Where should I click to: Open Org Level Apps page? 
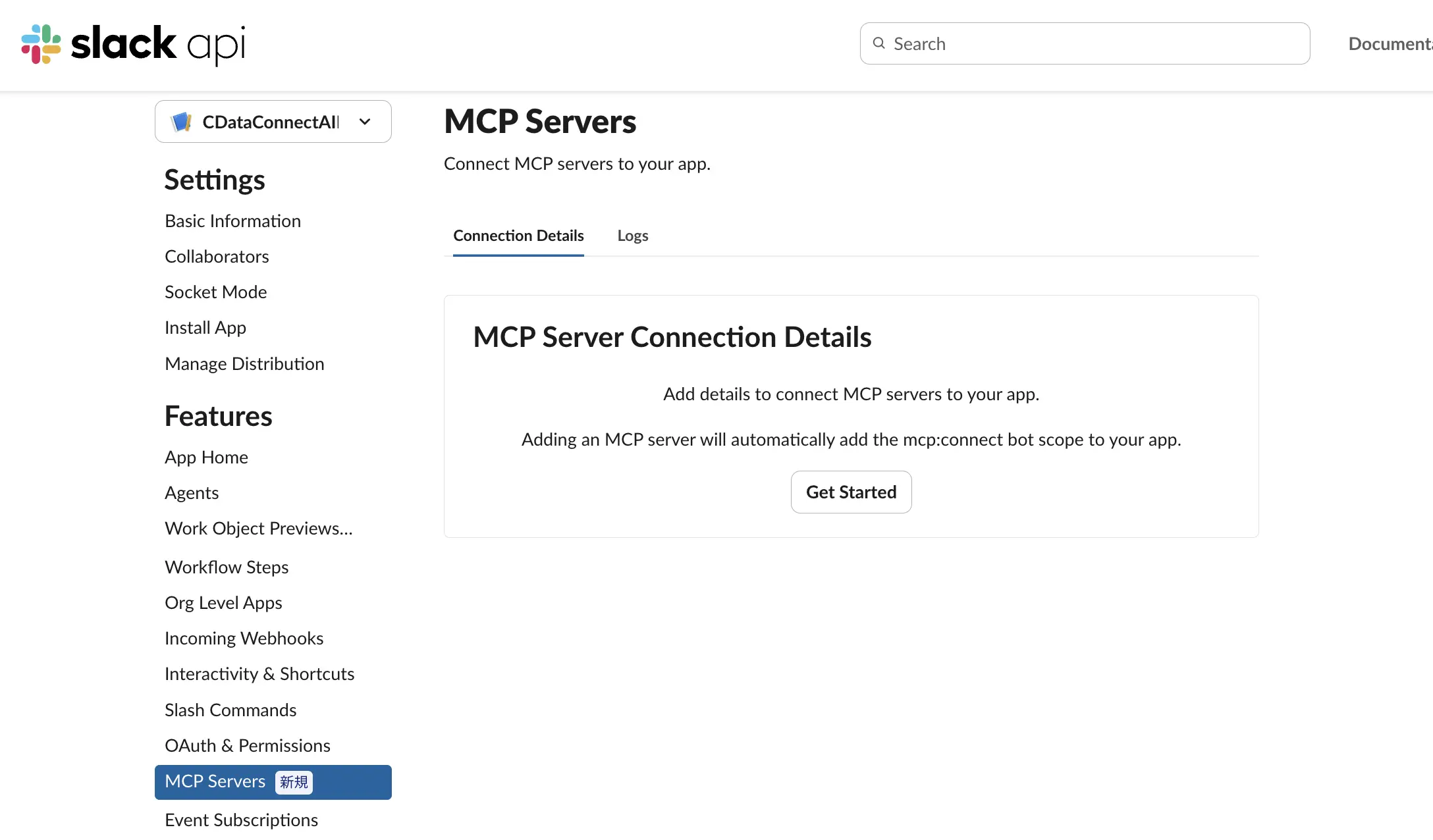[223, 603]
